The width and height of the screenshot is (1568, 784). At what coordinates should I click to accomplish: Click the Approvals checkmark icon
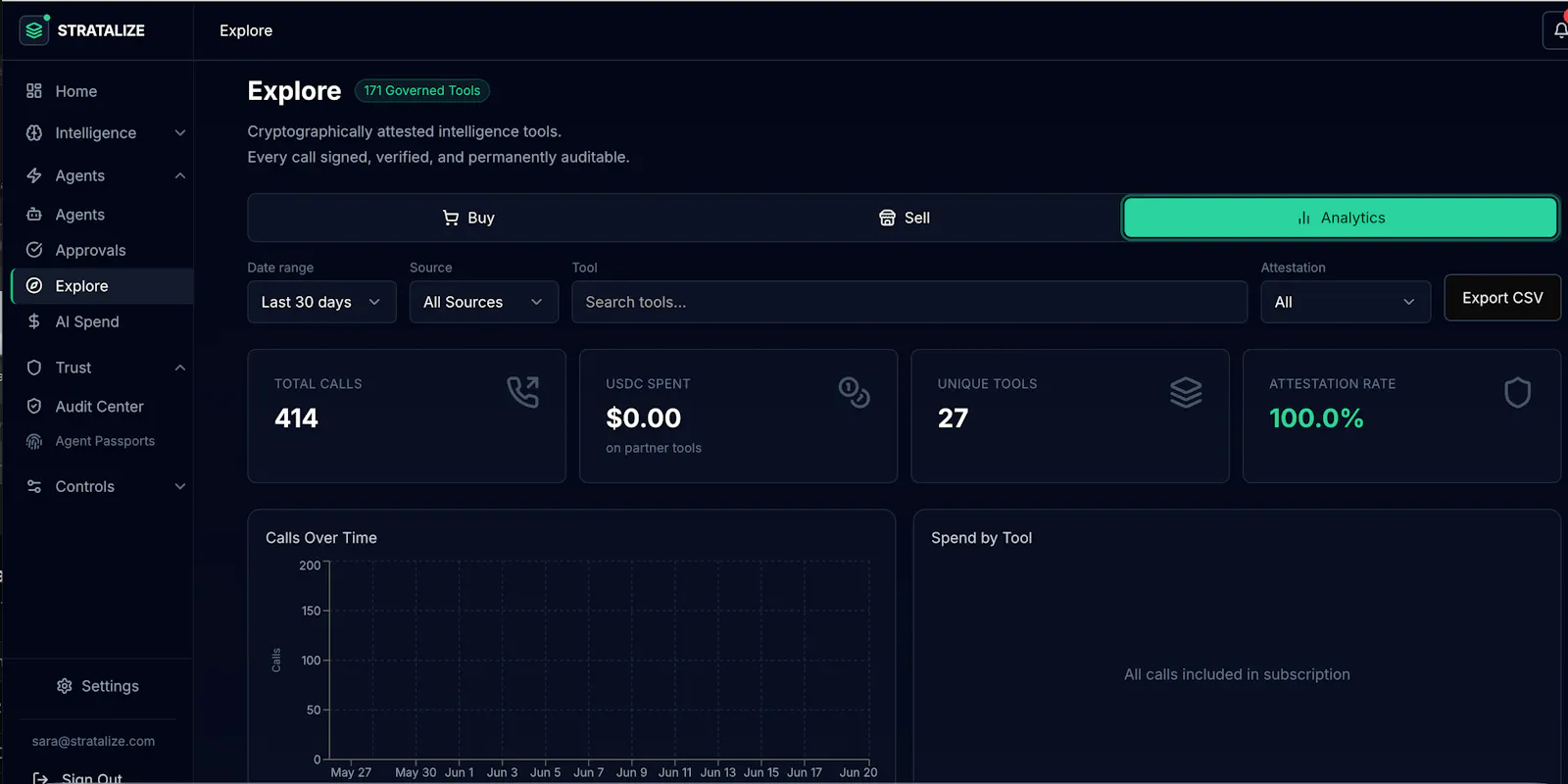click(34, 250)
